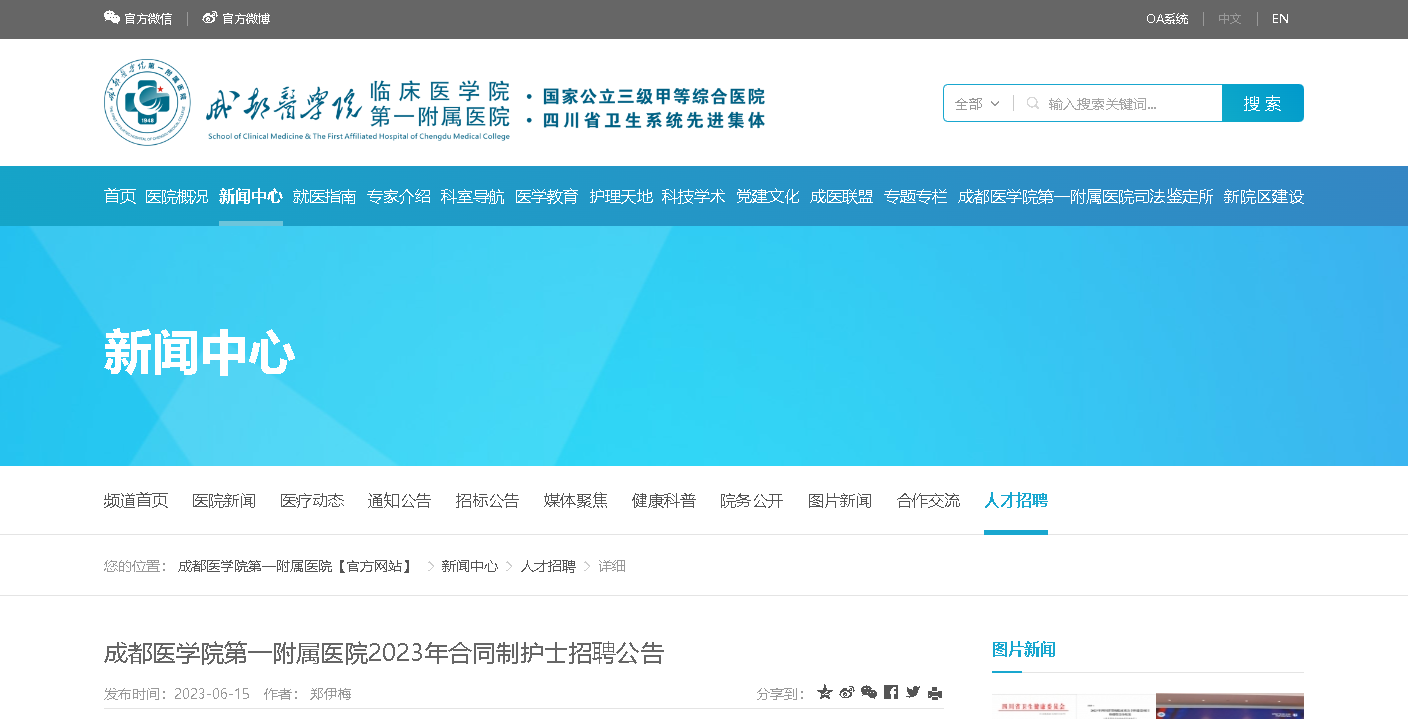Open official WeChat (官方微信) in top bar

coord(138,18)
